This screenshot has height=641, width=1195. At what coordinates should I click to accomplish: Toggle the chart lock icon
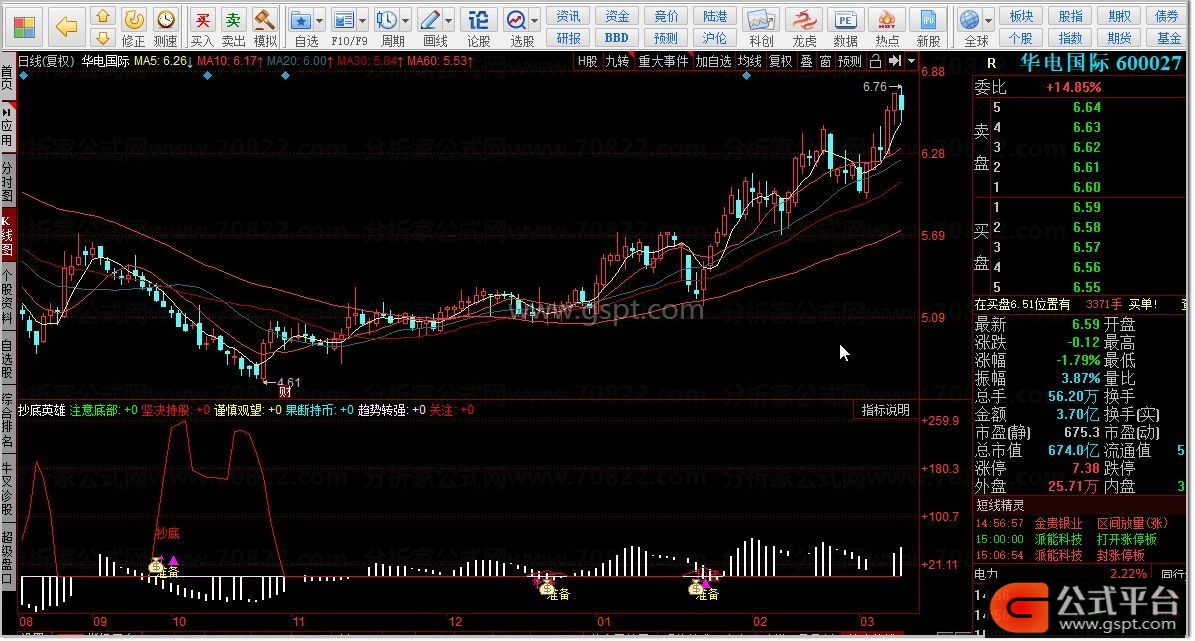tap(876, 61)
